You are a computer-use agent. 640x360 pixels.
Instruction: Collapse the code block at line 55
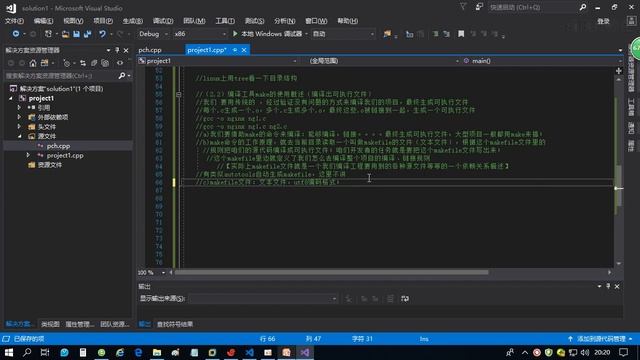[x=178, y=94]
